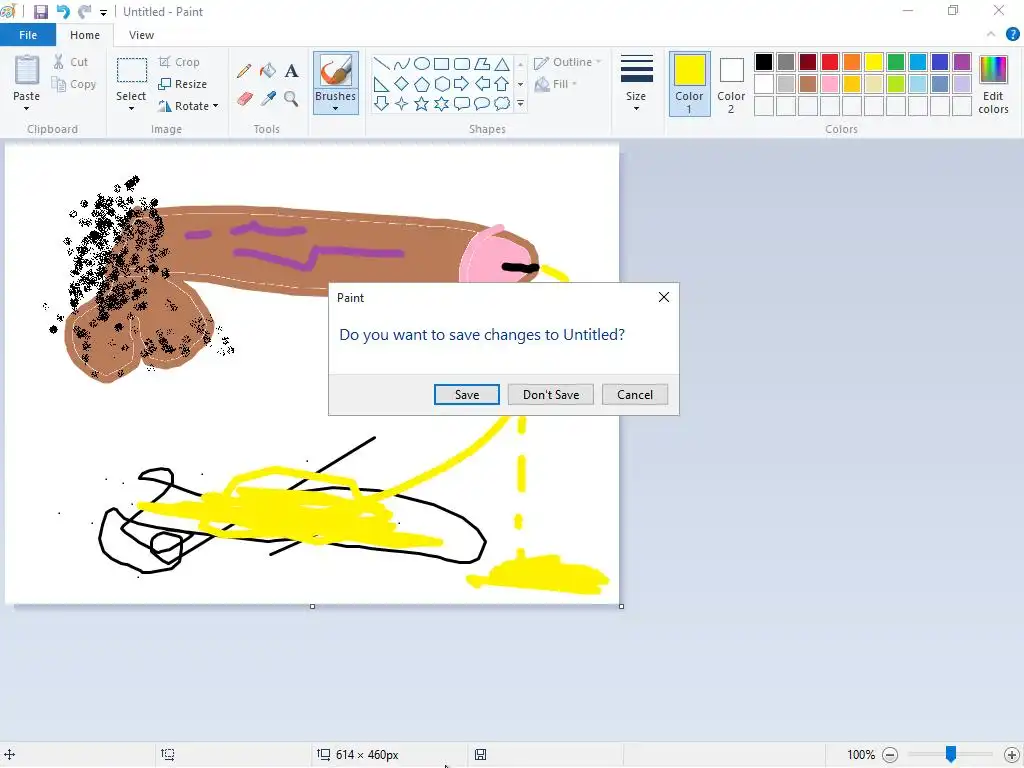This screenshot has height=768, width=1024.
Task: Choose the Diamond shape
Action: click(x=402, y=84)
